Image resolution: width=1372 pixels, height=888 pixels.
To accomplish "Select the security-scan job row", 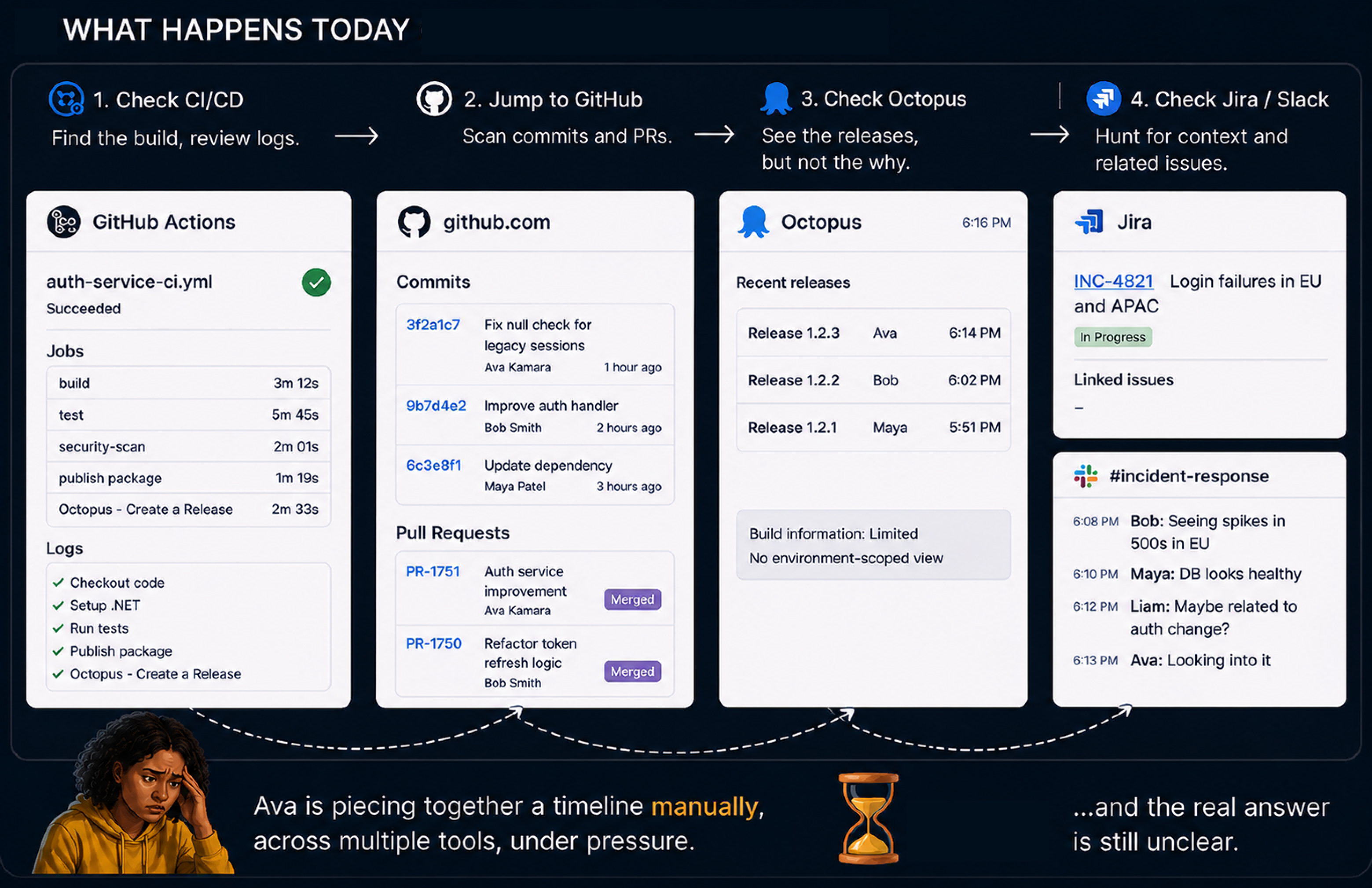I will click(188, 447).
